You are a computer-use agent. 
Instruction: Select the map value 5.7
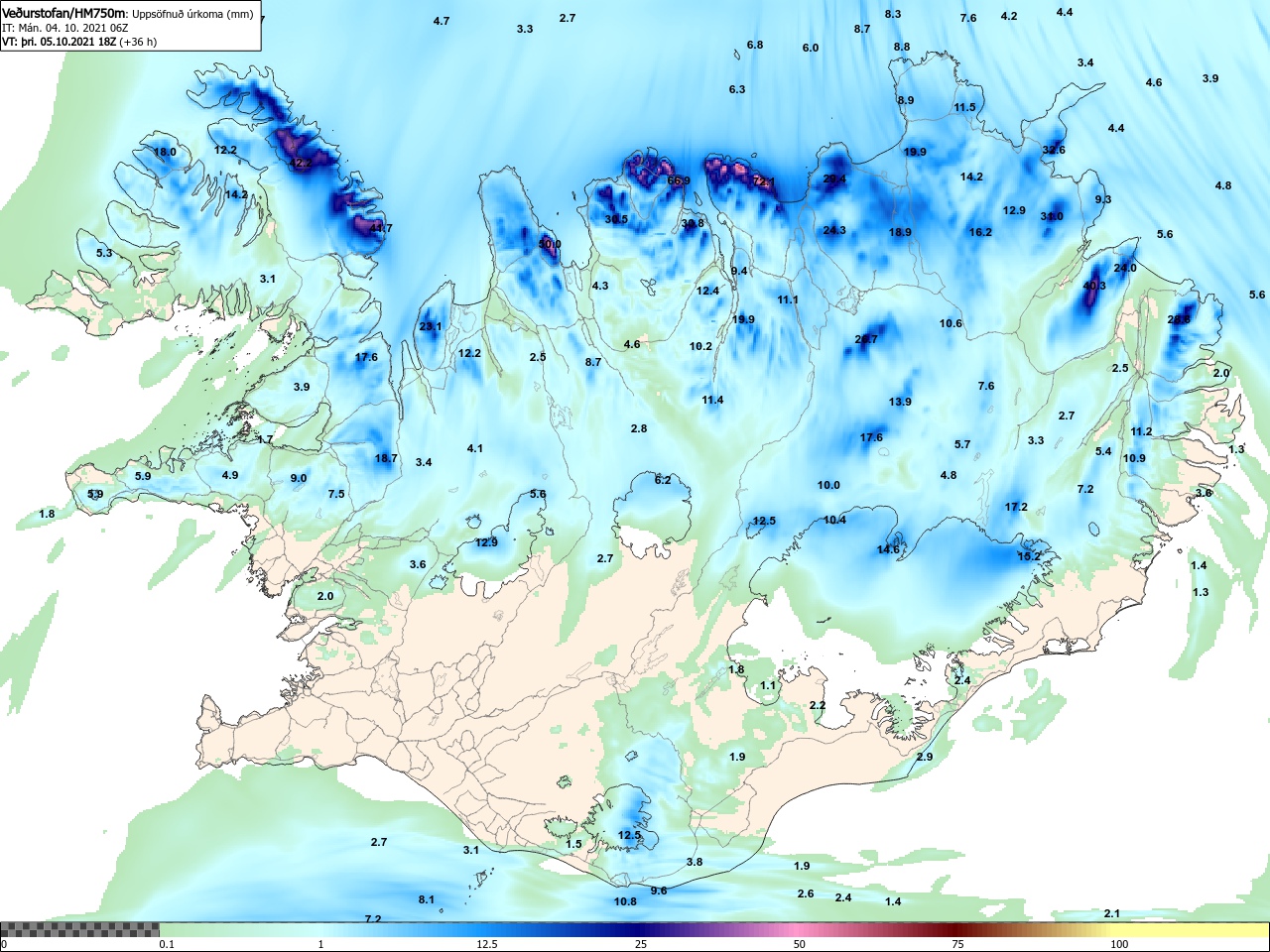click(962, 444)
